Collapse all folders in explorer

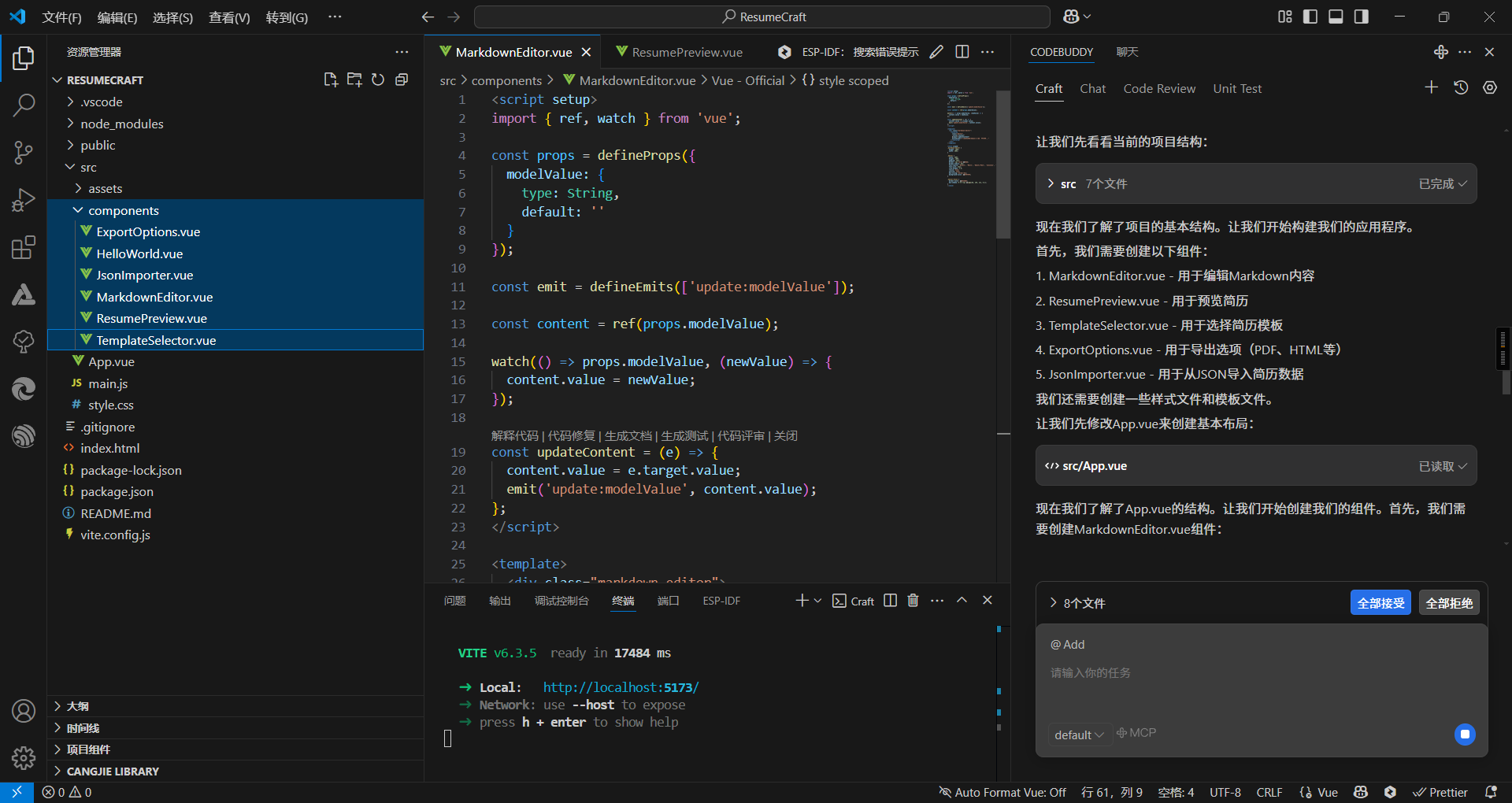pyautogui.click(x=402, y=80)
